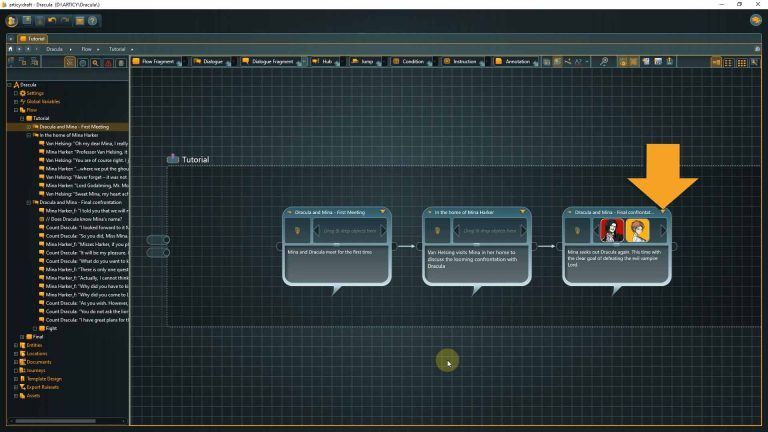Click the property inspector icon at toolbar end

tap(754, 62)
